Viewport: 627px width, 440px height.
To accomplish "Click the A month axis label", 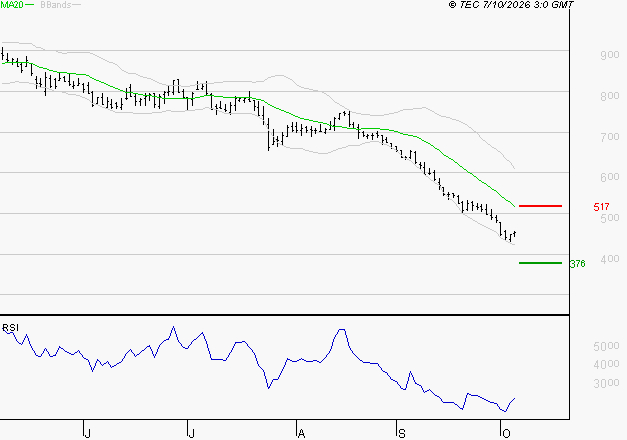I will click(302, 434).
